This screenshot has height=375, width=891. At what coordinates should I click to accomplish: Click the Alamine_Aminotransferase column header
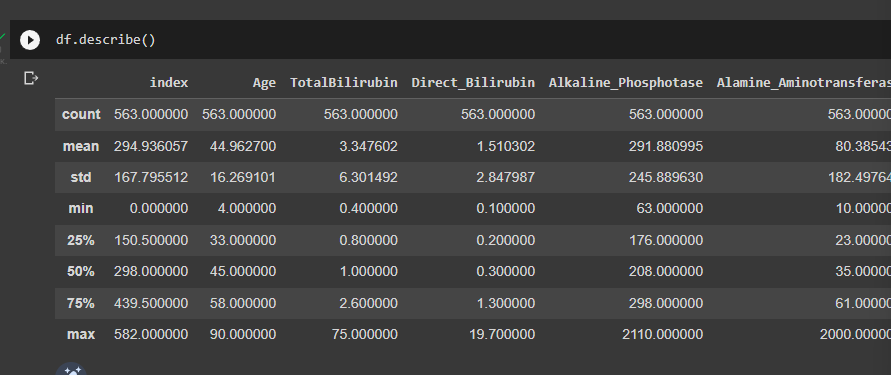803,83
